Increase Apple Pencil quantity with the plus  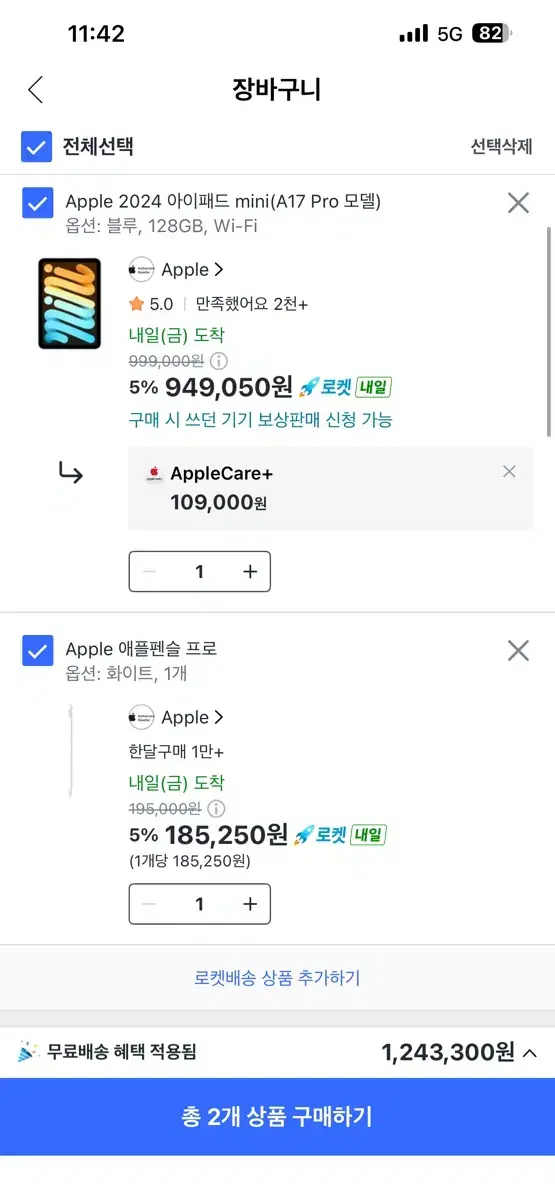(x=250, y=904)
